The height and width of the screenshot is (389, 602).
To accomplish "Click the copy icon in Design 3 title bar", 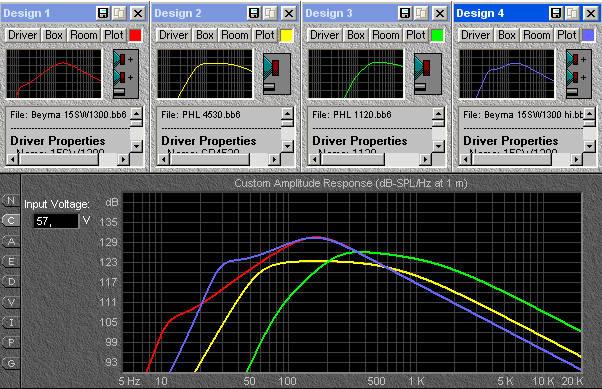I will (422, 13).
